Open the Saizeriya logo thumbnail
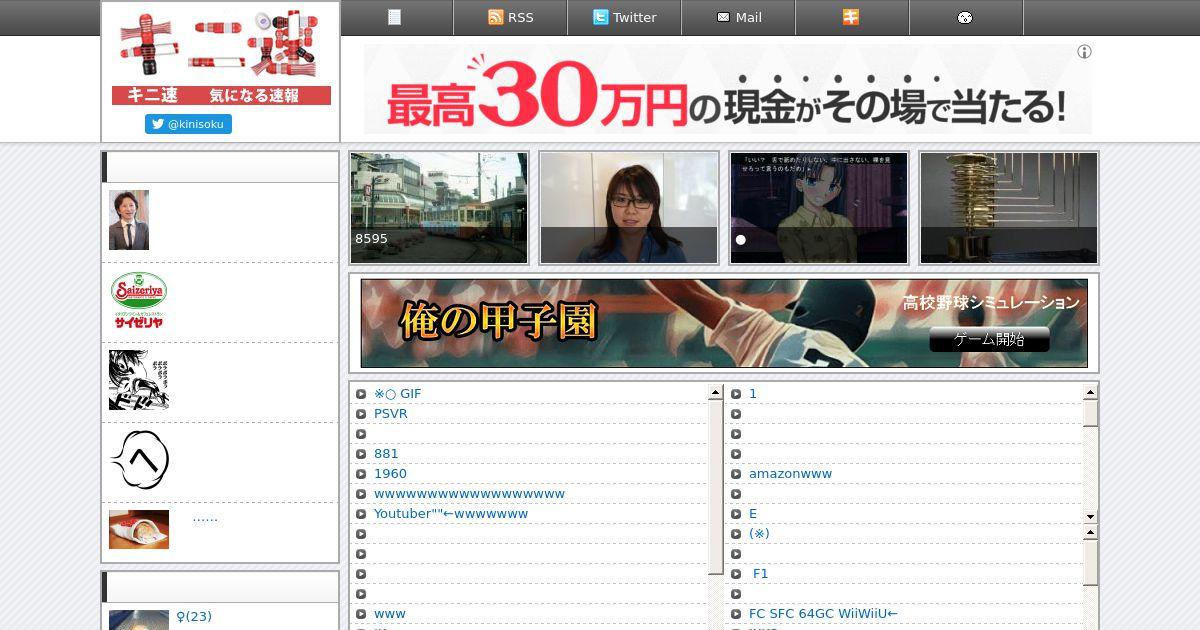 [x=139, y=300]
